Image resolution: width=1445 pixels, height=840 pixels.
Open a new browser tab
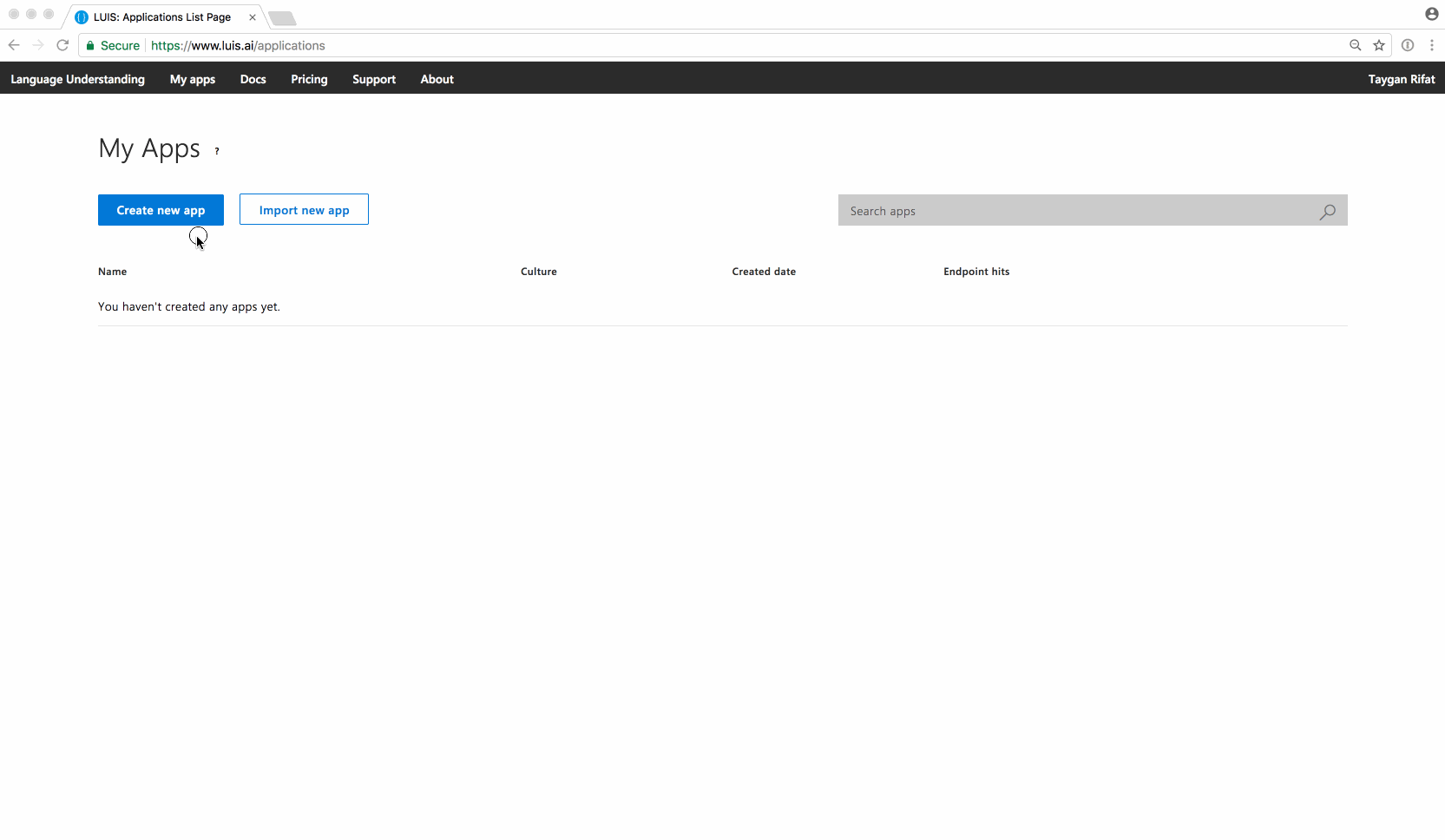click(x=282, y=18)
